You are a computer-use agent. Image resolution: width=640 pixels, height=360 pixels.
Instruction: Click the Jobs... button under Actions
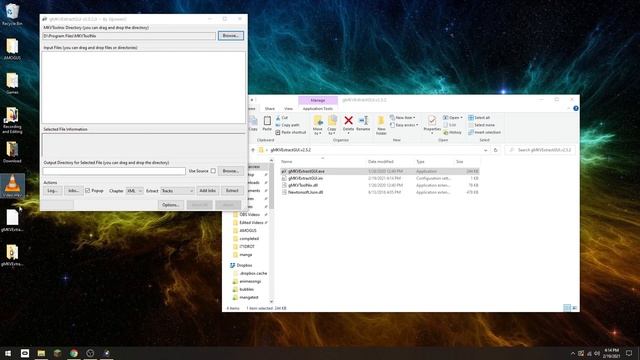[x=73, y=191]
